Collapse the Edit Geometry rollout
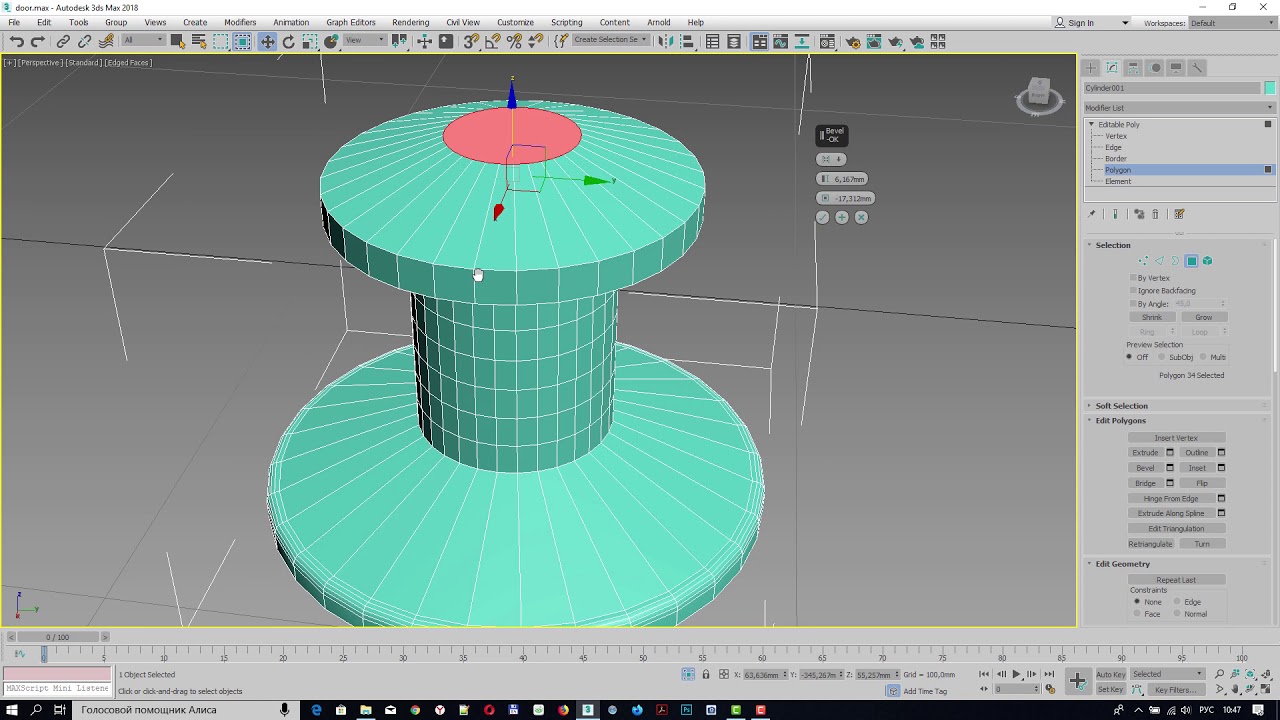The width and height of the screenshot is (1280, 720). (1090, 564)
